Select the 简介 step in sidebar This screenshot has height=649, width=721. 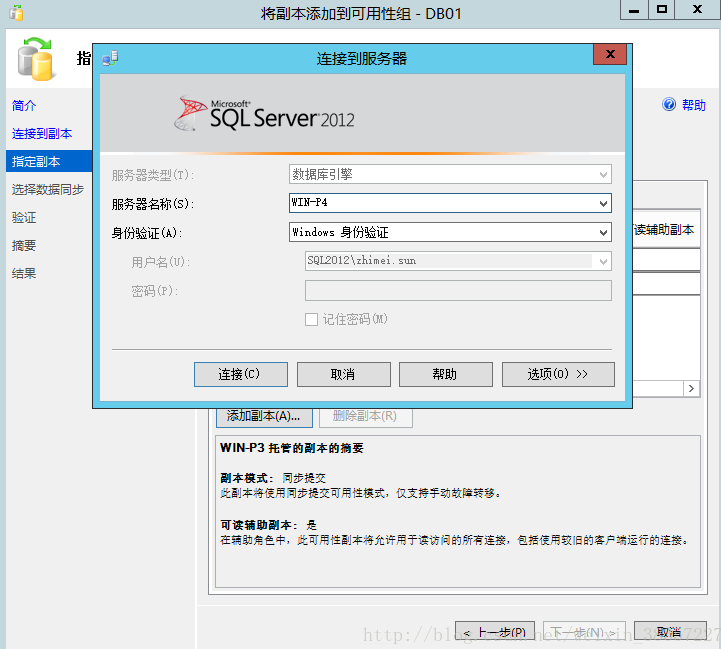tap(24, 106)
